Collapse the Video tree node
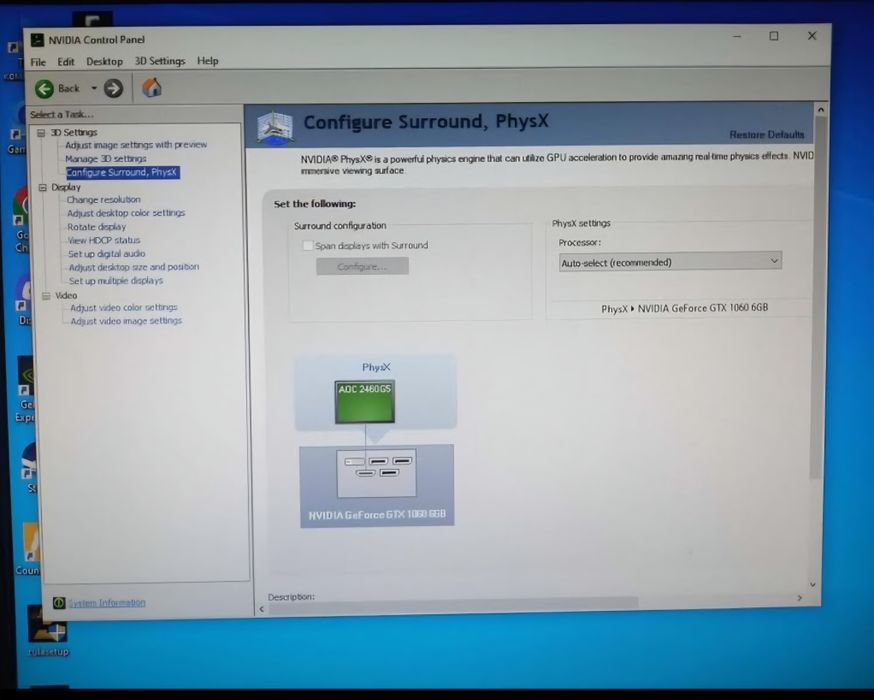The image size is (874, 700). click(46, 295)
